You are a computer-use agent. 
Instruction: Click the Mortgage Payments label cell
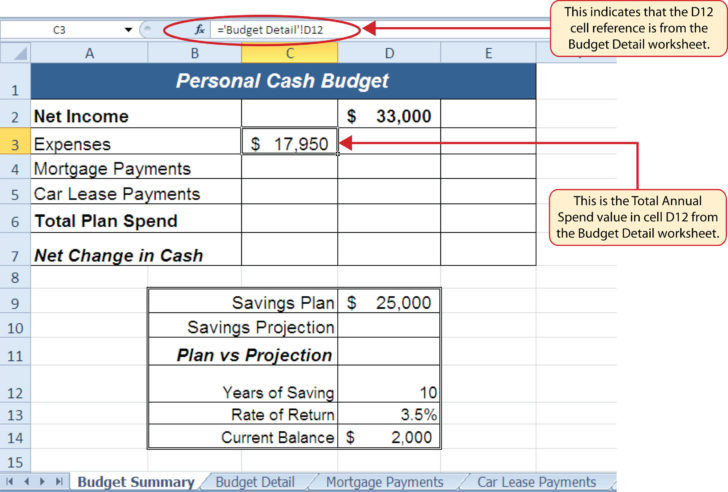(x=136, y=167)
